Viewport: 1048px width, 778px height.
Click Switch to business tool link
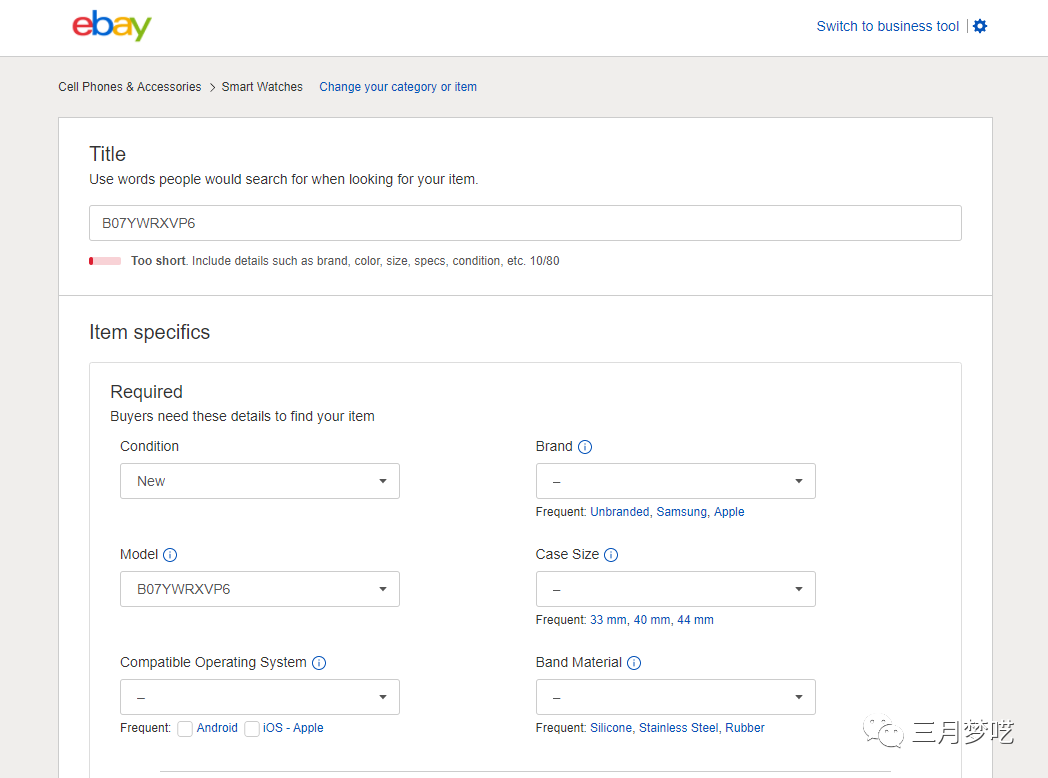(887, 27)
